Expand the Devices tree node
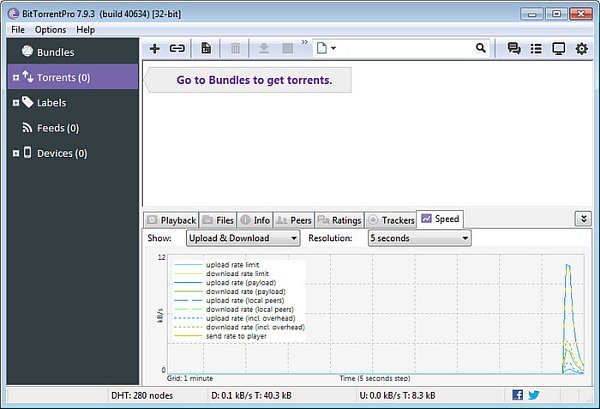The height and width of the screenshot is (409, 600). [x=16, y=153]
